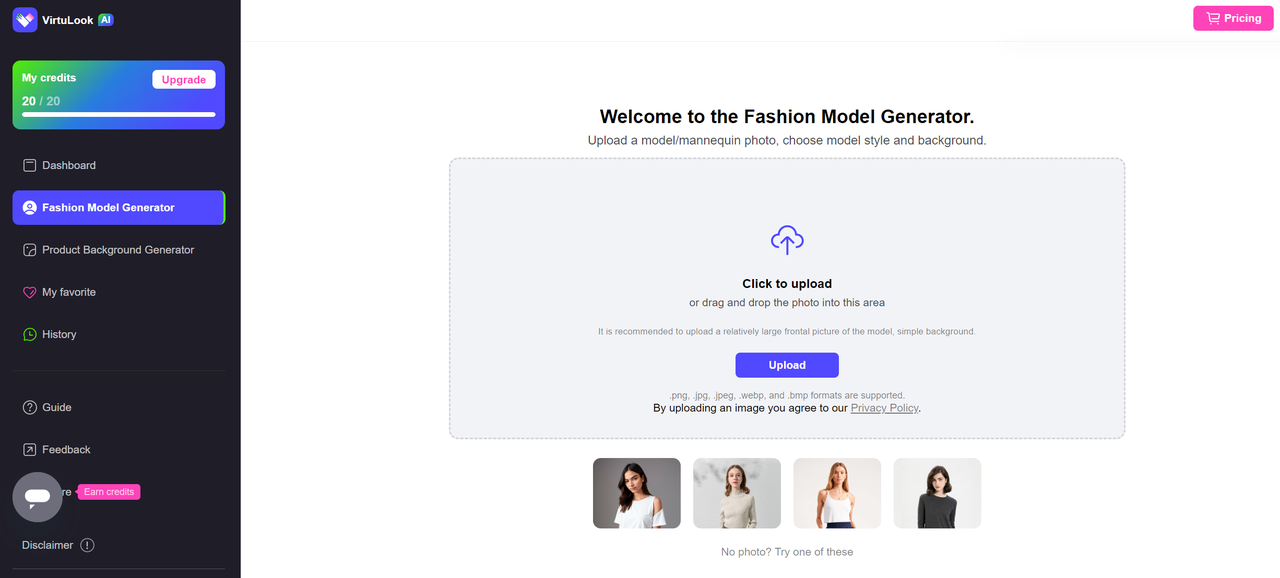Image resolution: width=1280 pixels, height=578 pixels.
Task: Click the Disclaimer info icon
Action: click(x=87, y=545)
